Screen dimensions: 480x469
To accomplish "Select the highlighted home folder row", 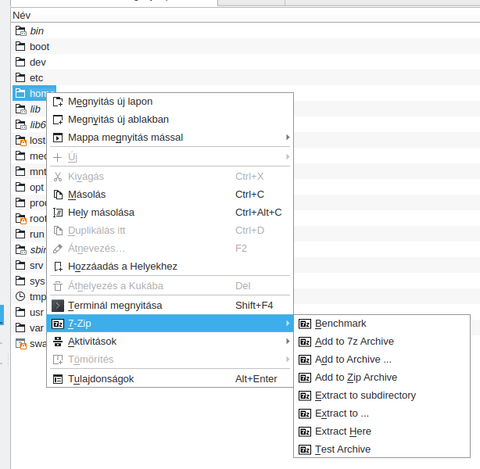I will (34, 93).
